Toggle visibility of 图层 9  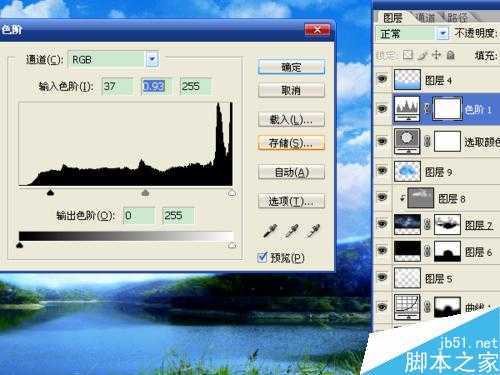pyautogui.click(x=382, y=171)
